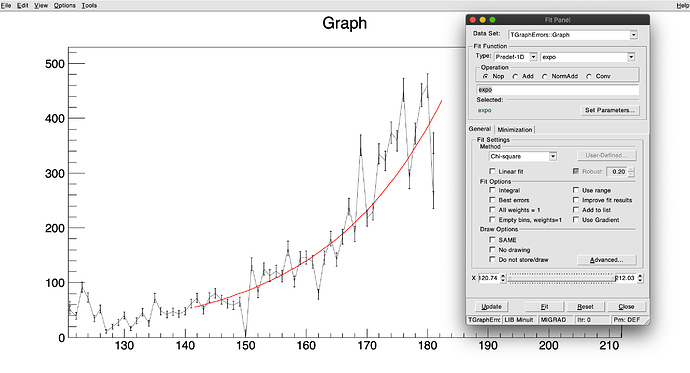This screenshot has height=373, width=690.
Task: Open the Tools menu
Action: pyautogui.click(x=89, y=5)
